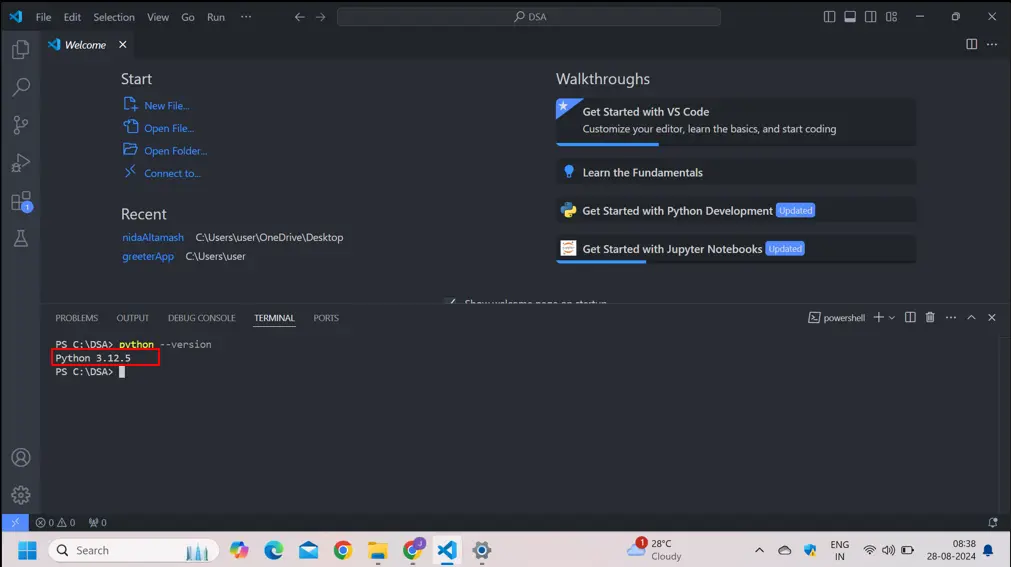Open Get Started with Jupyter Notebooks walkthrough

[x=736, y=249]
